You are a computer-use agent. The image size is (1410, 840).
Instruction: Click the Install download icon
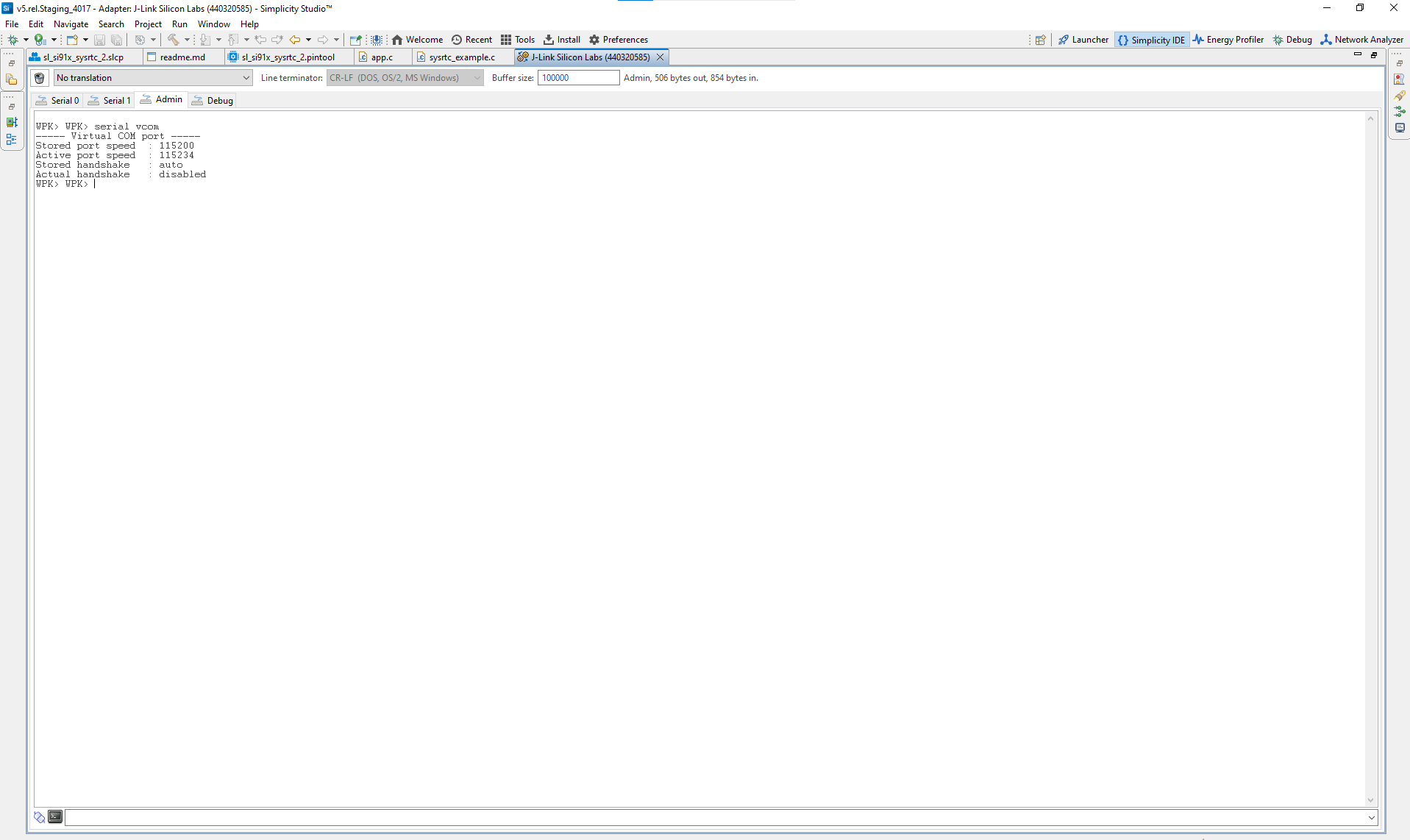(562, 40)
